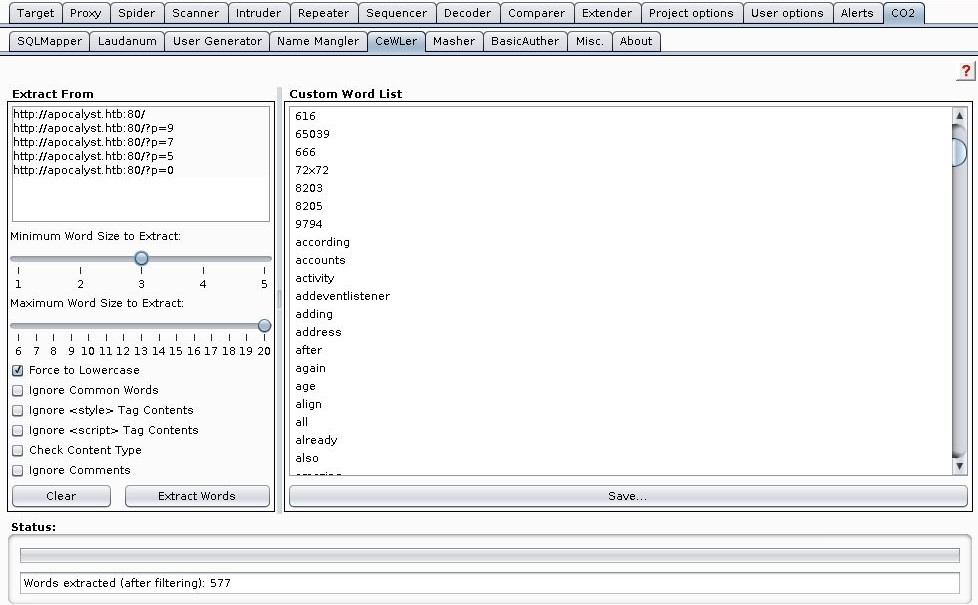Image resolution: width=978 pixels, height=605 pixels.
Task: Select URL http://apocalyst.htb:80/?p=7
Action: (94, 142)
